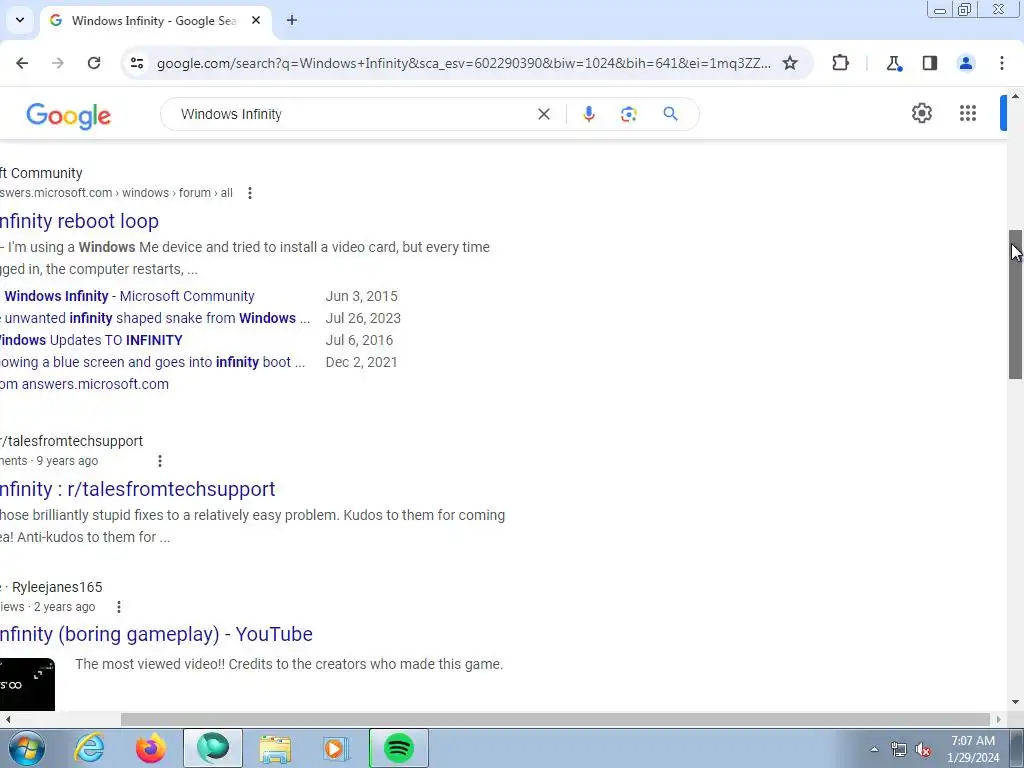Open 'unwanted infinity shaped snake' sublink
This screenshot has height=768, width=1024.
pyautogui.click(x=155, y=319)
